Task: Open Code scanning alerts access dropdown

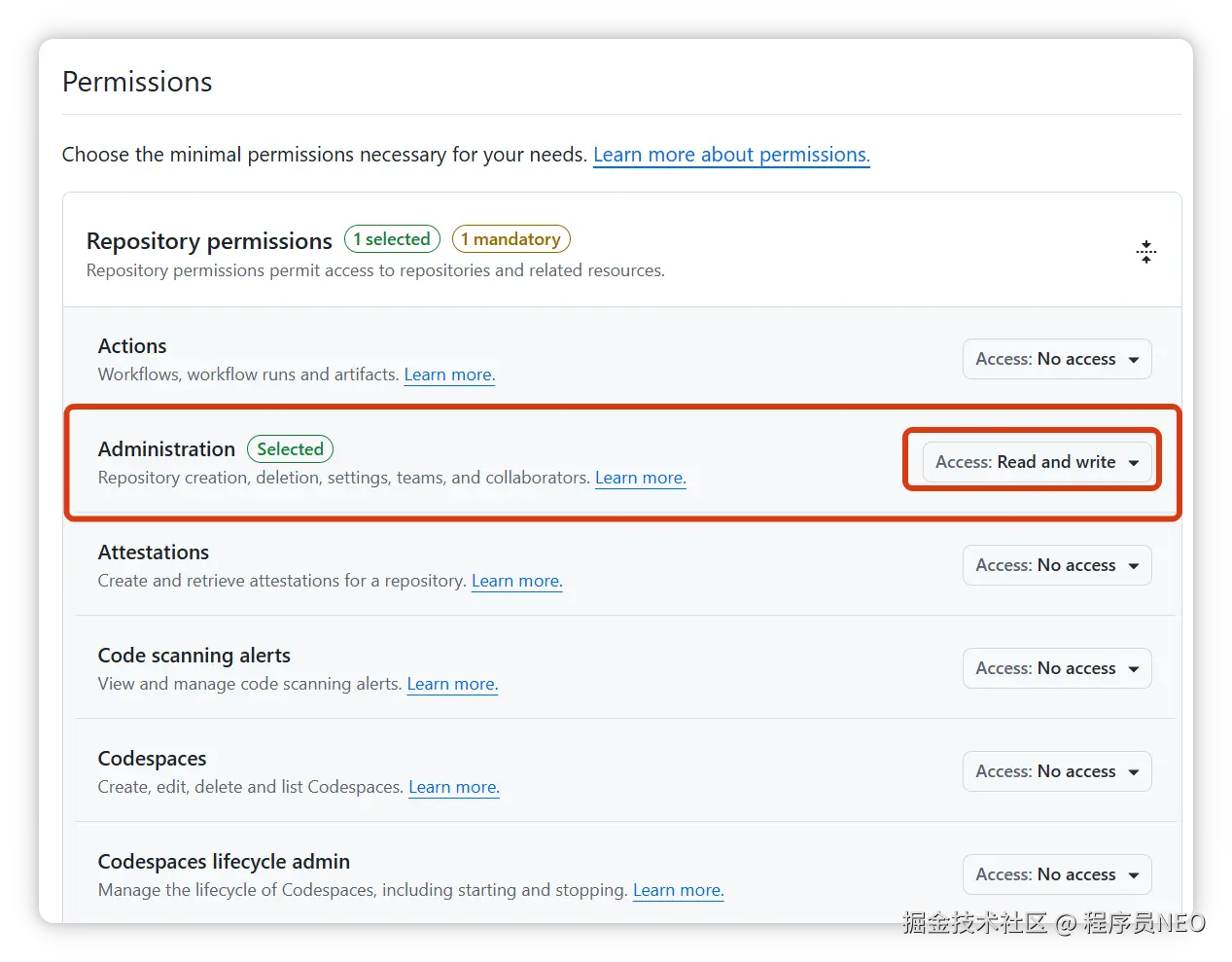Action: coord(1056,668)
